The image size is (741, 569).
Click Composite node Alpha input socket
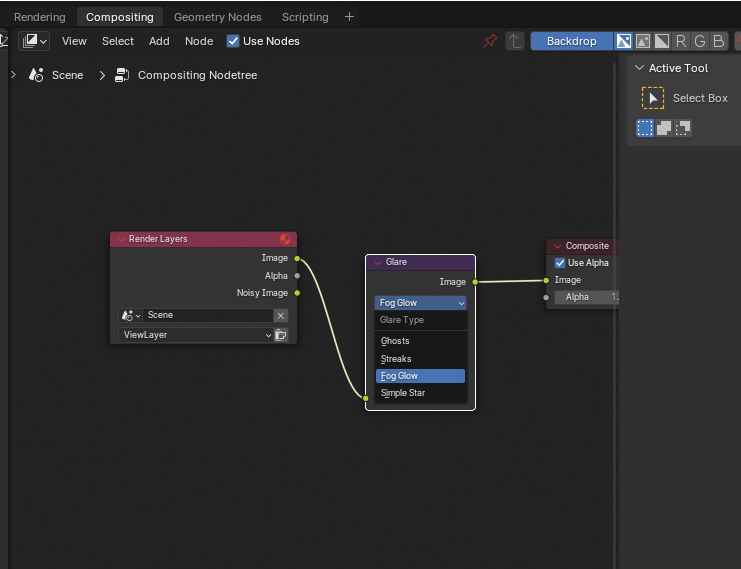click(546, 298)
